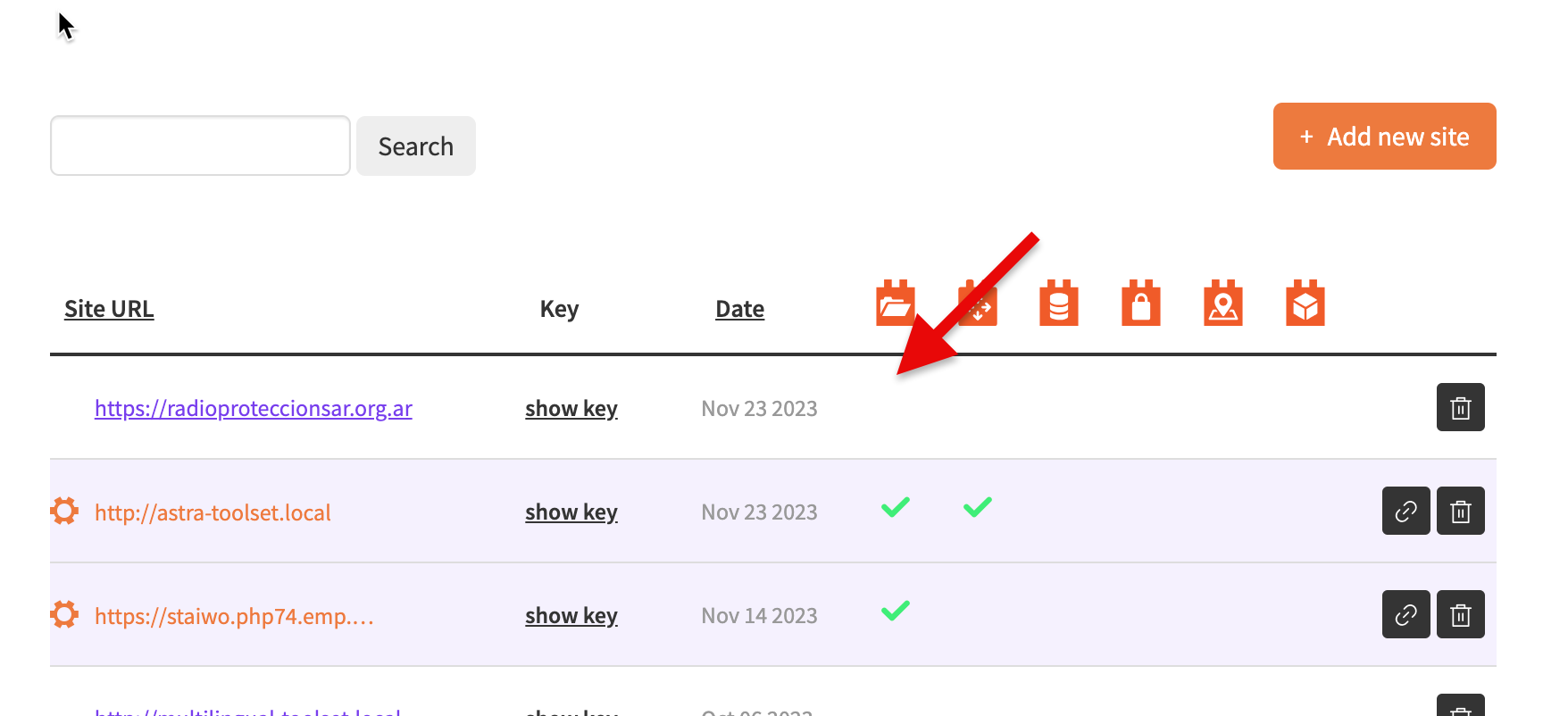Click gear icon beside astra-toolset.local
Screen dimensions: 1568x716
point(64,511)
